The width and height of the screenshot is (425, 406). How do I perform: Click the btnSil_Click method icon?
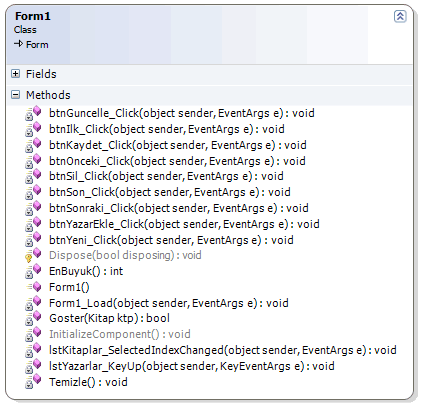(33, 176)
